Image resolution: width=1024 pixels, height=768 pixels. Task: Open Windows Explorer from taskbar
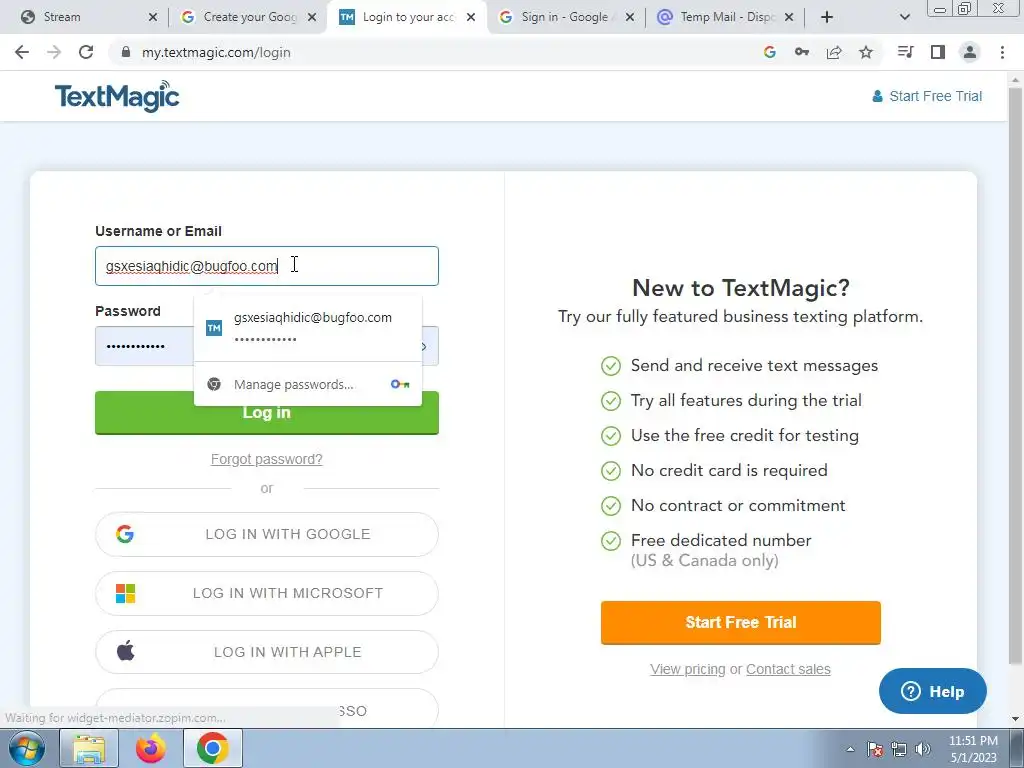89,749
